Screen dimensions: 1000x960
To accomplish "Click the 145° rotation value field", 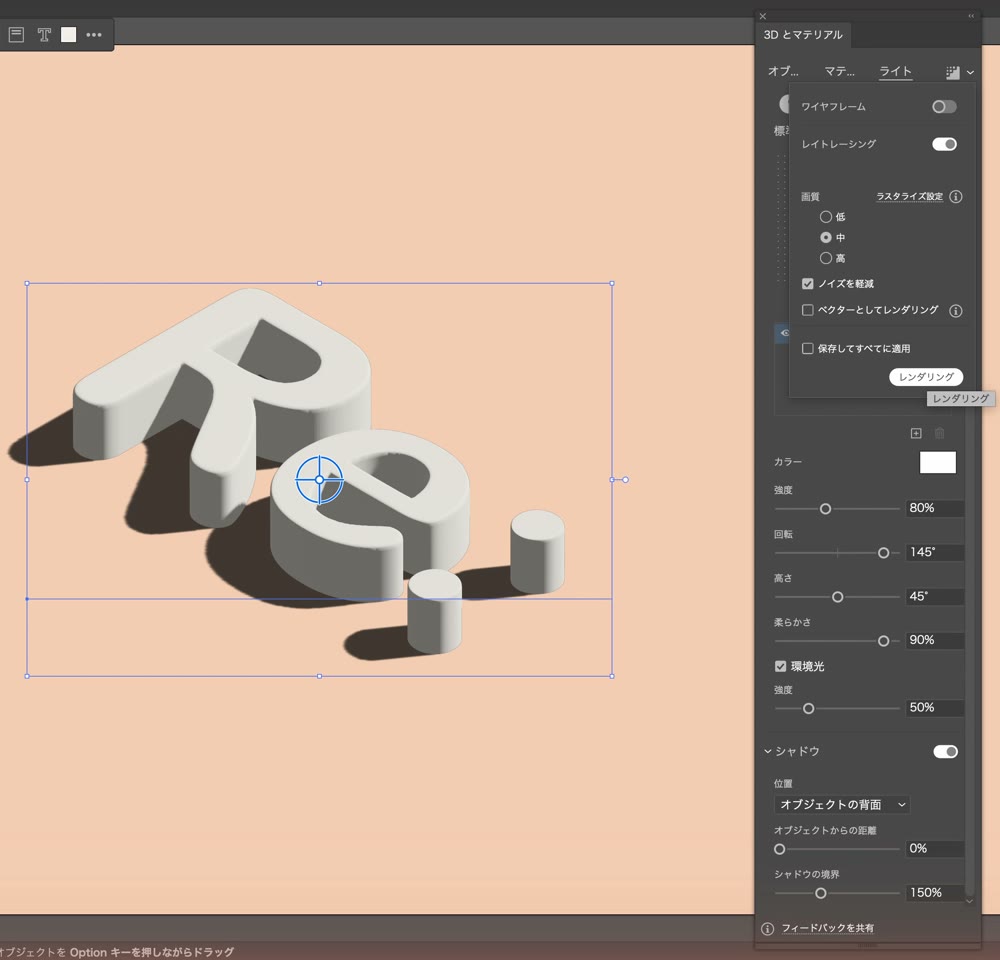I will point(935,552).
